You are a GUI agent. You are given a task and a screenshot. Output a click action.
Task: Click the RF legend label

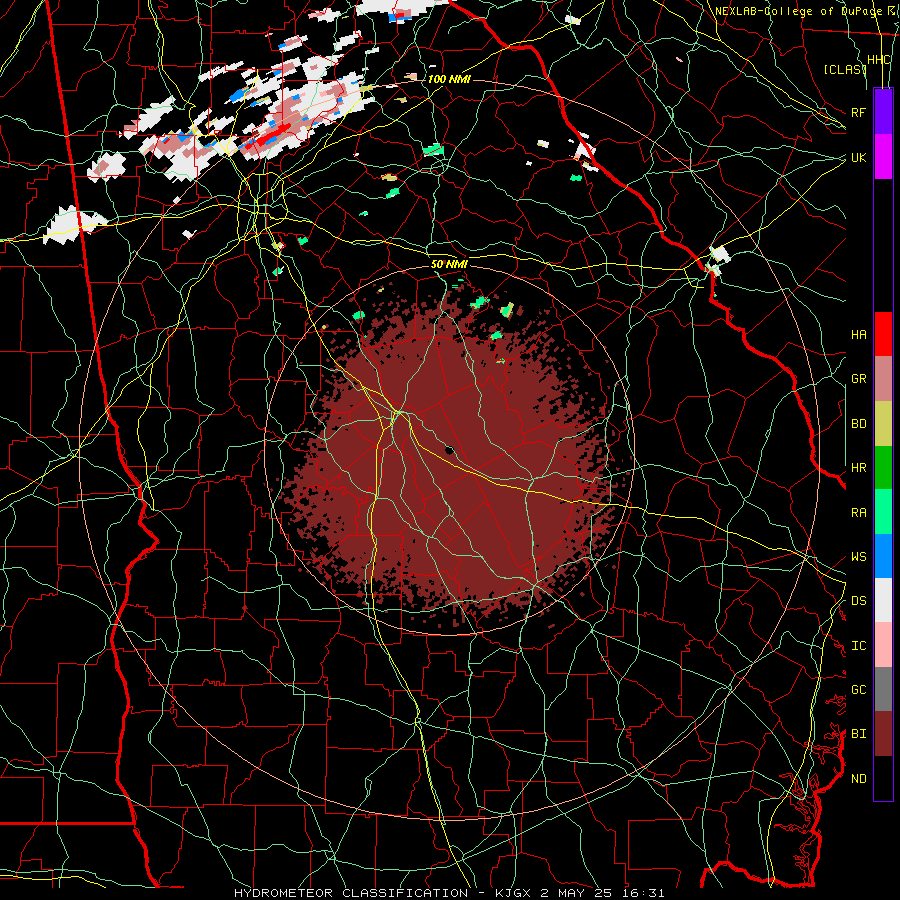[x=858, y=112]
